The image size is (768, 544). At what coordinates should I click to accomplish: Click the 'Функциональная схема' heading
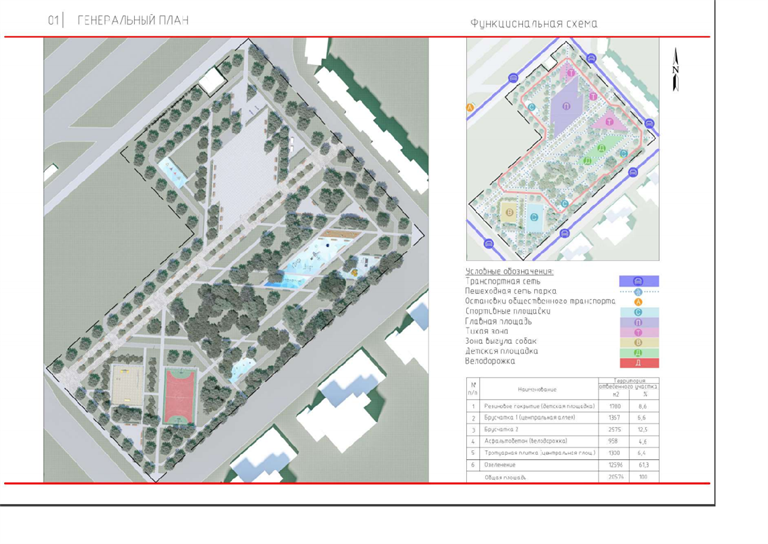click(x=533, y=23)
